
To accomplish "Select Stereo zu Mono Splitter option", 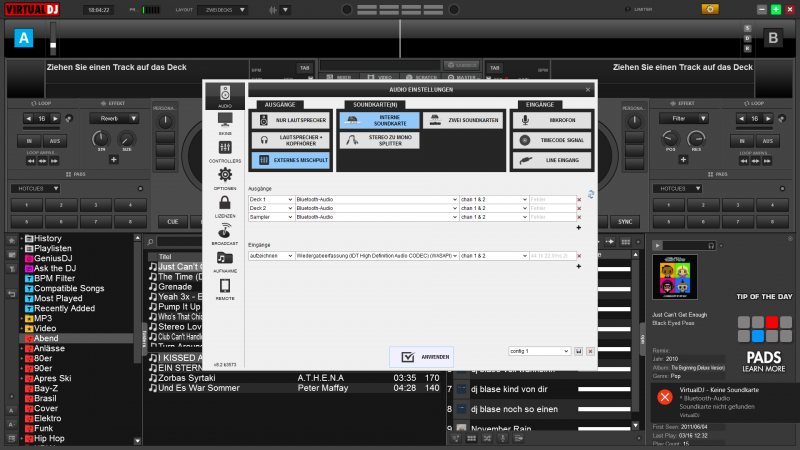I will coord(380,140).
